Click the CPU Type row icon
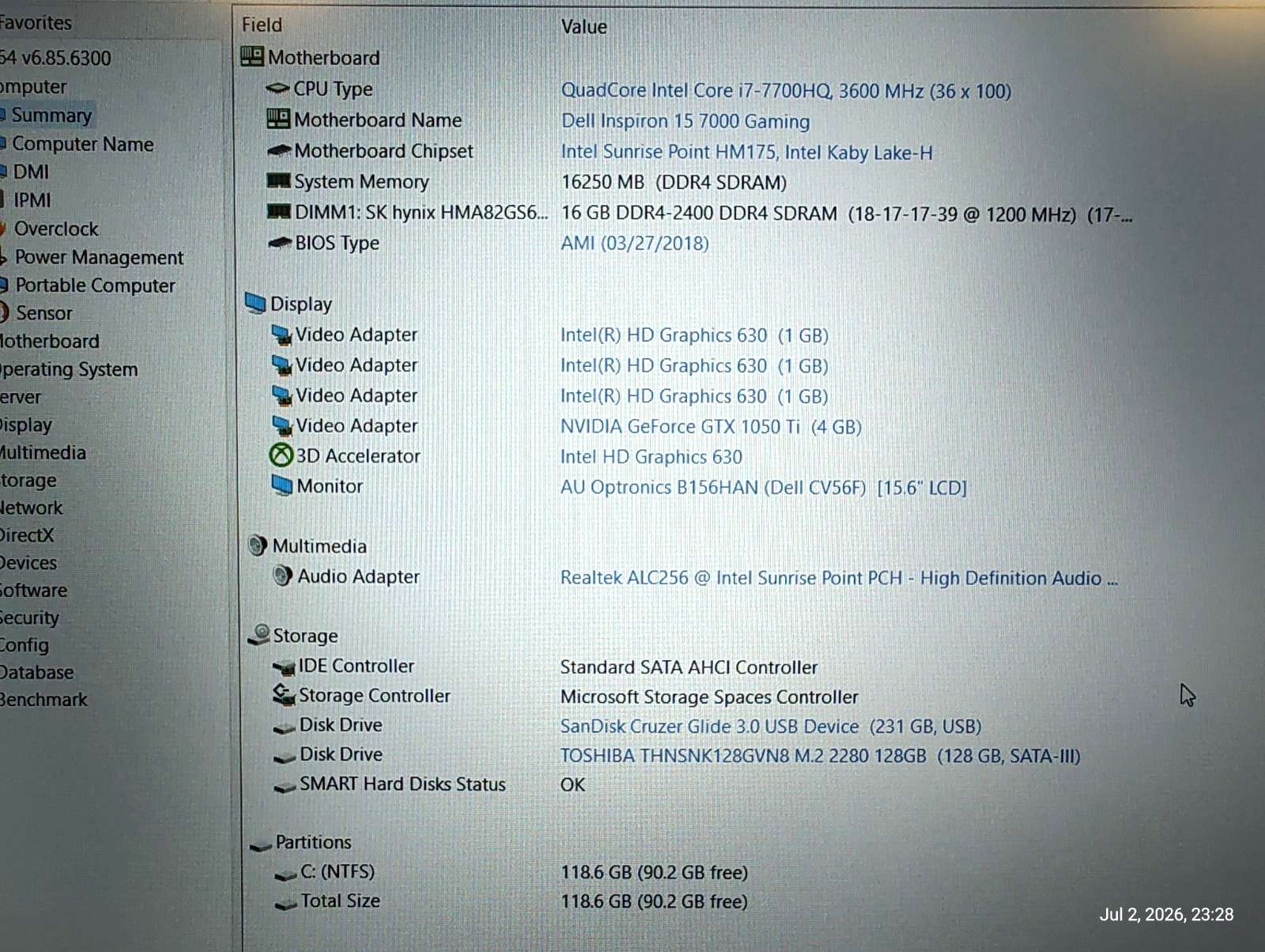This screenshot has height=952, width=1265. (278, 88)
